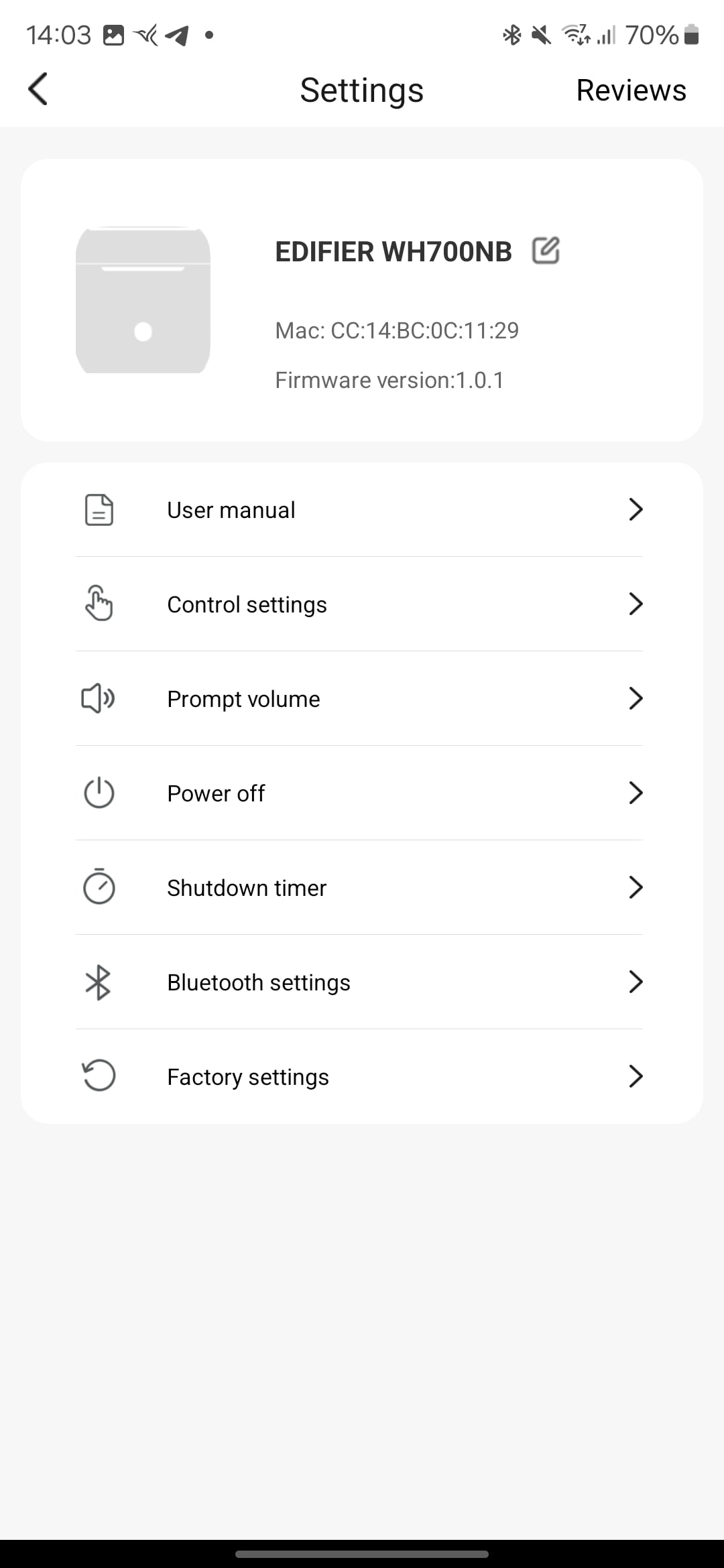Screen dimensions: 724x1568
Task: Tap the Power off icon
Action: click(99, 793)
